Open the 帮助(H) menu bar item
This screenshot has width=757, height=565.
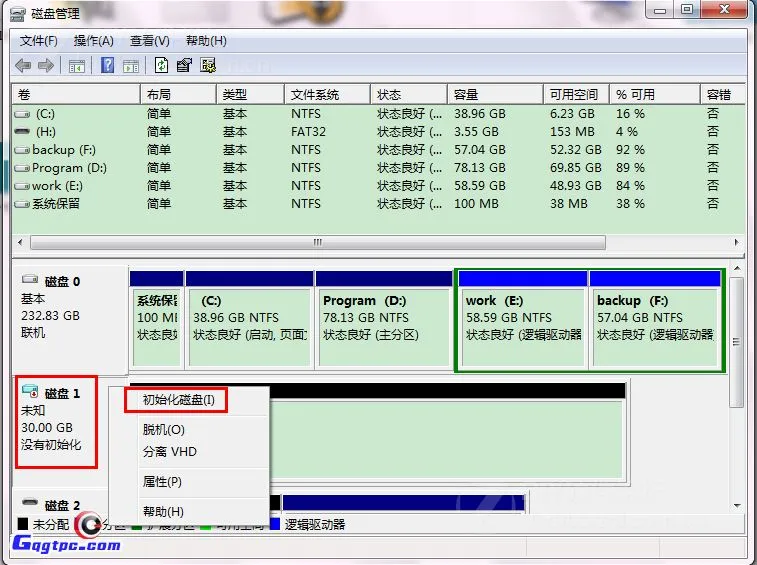[x=206, y=41]
